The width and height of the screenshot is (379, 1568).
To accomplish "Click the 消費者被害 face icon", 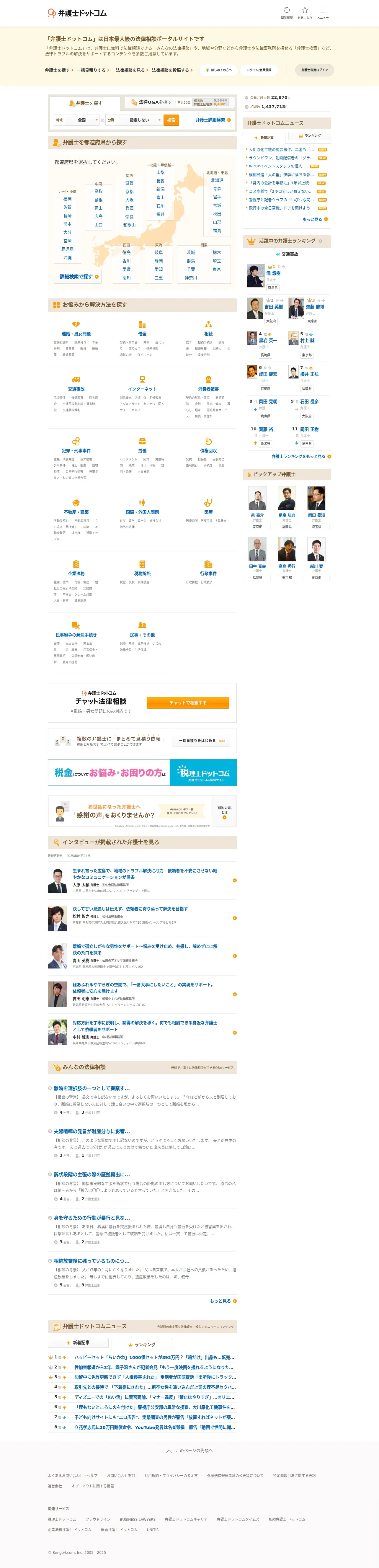I will coord(208,379).
